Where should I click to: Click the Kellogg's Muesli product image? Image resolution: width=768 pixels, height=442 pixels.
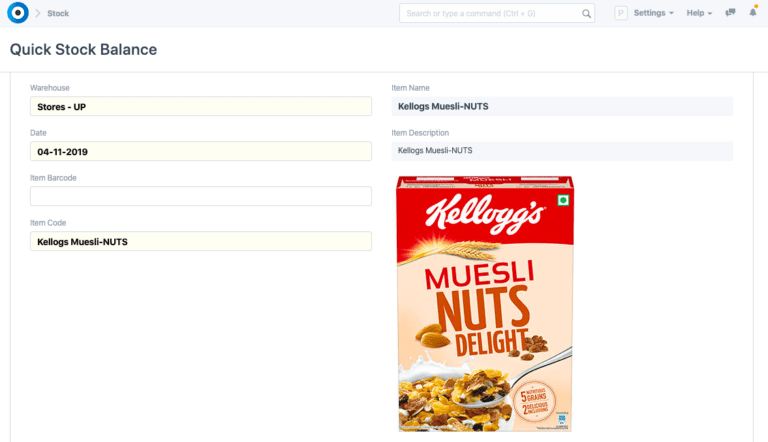coord(485,303)
